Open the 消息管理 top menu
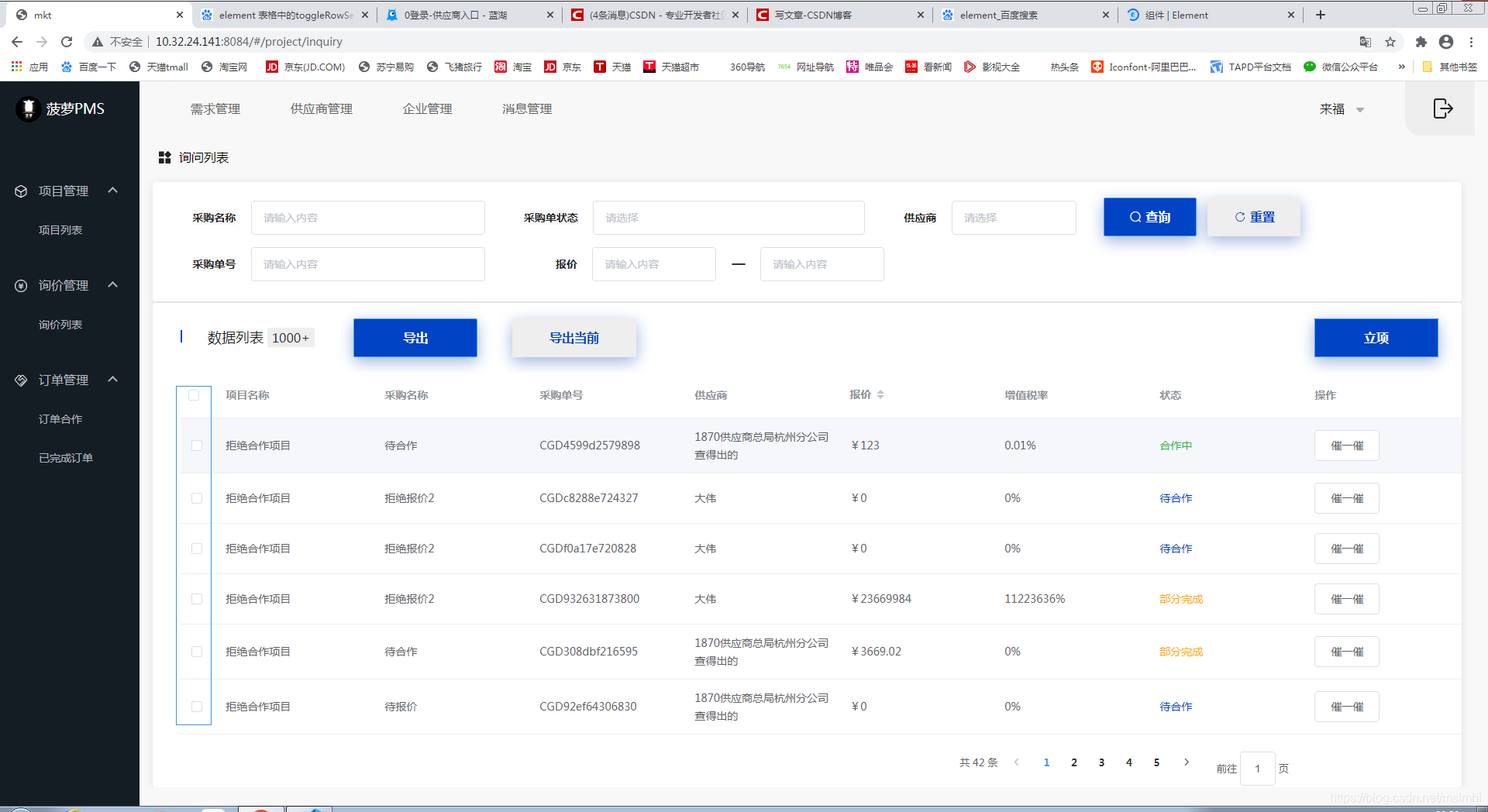Viewport: 1488px width, 812px height. pos(527,109)
